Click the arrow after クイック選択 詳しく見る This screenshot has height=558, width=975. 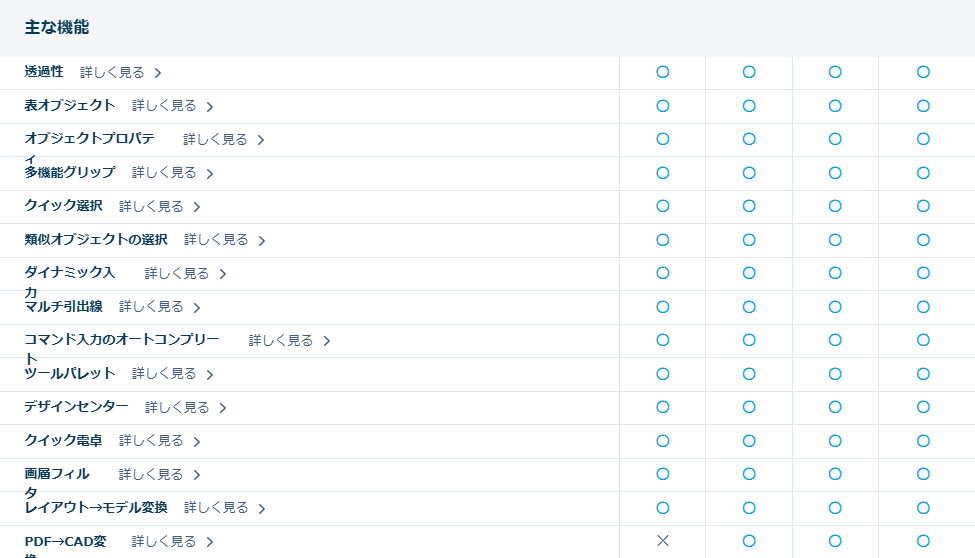click(x=197, y=207)
